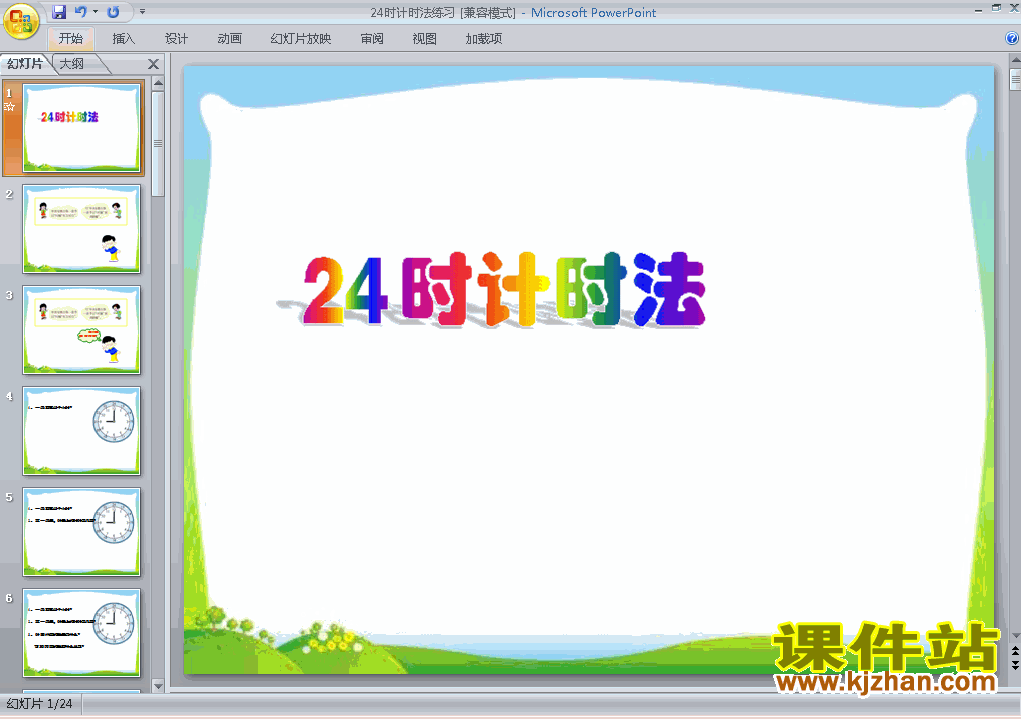Screen dimensions: 1021x719
Task: Switch to the 大纲 outline tab
Action: 72,63
